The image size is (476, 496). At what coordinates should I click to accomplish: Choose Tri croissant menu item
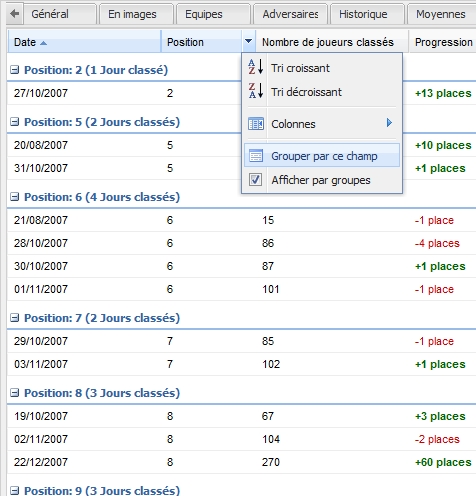tap(322, 68)
